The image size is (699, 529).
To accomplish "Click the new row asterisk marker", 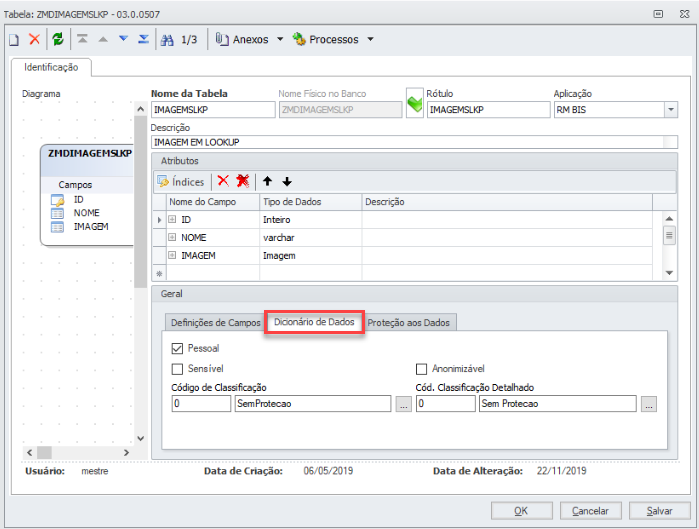I will (159, 273).
